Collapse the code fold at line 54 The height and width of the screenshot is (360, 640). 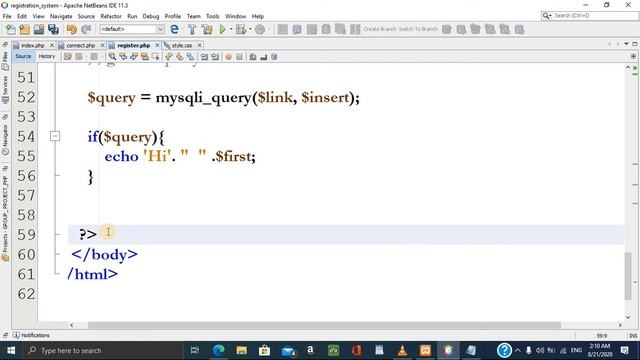[55, 136]
